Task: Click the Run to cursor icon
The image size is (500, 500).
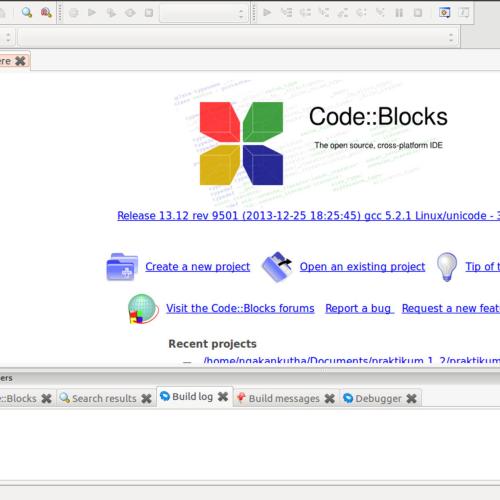Action: [286, 13]
